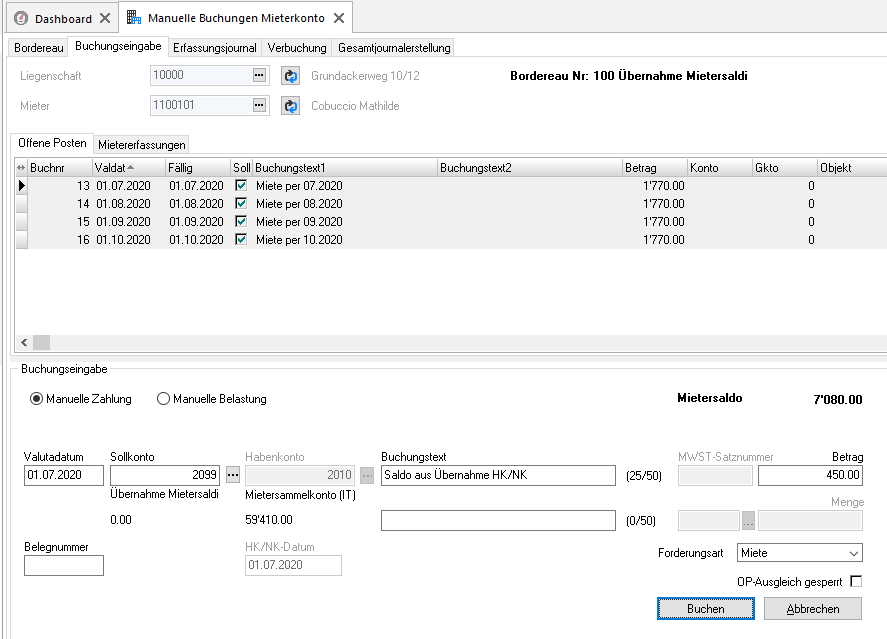Toggle the OP-Ausgleich gesperrt checkbox

(x=856, y=581)
